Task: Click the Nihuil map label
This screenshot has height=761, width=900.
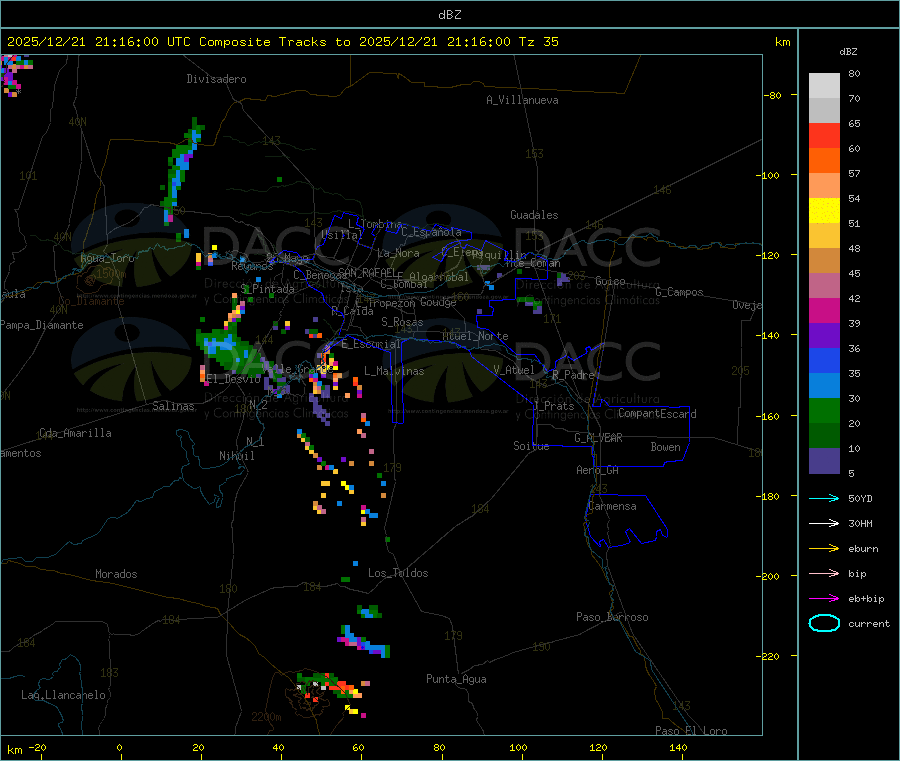Action: [237, 456]
